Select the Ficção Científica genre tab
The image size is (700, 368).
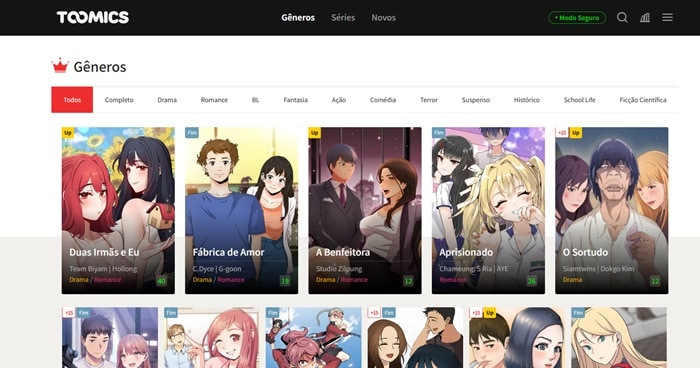coord(642,100)
